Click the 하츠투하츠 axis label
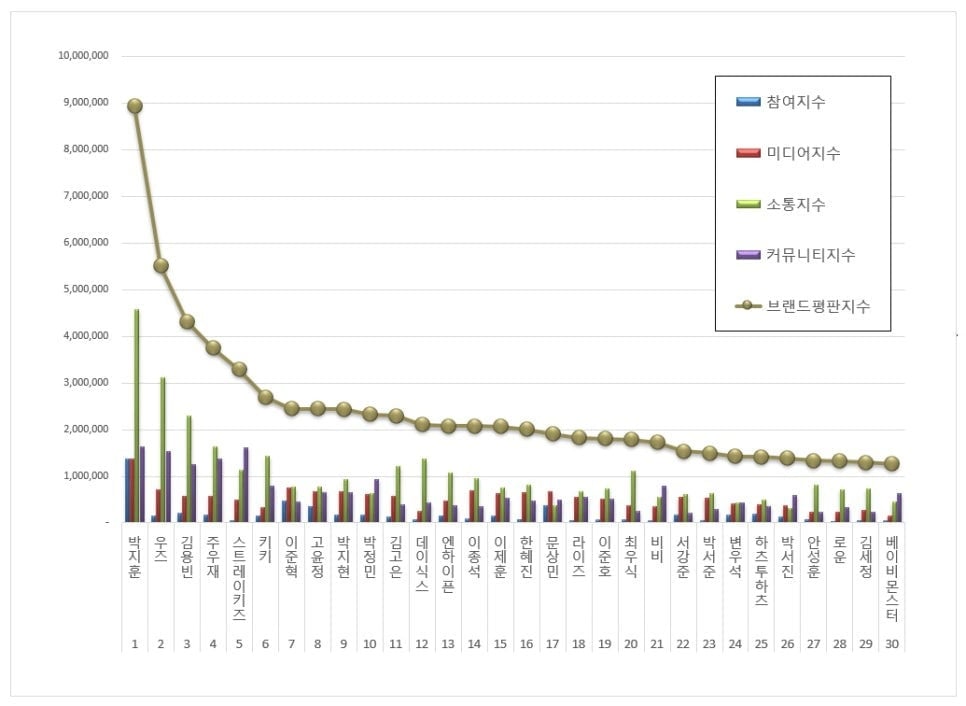The height and width of the screenshot is (706, 966). 761,576
